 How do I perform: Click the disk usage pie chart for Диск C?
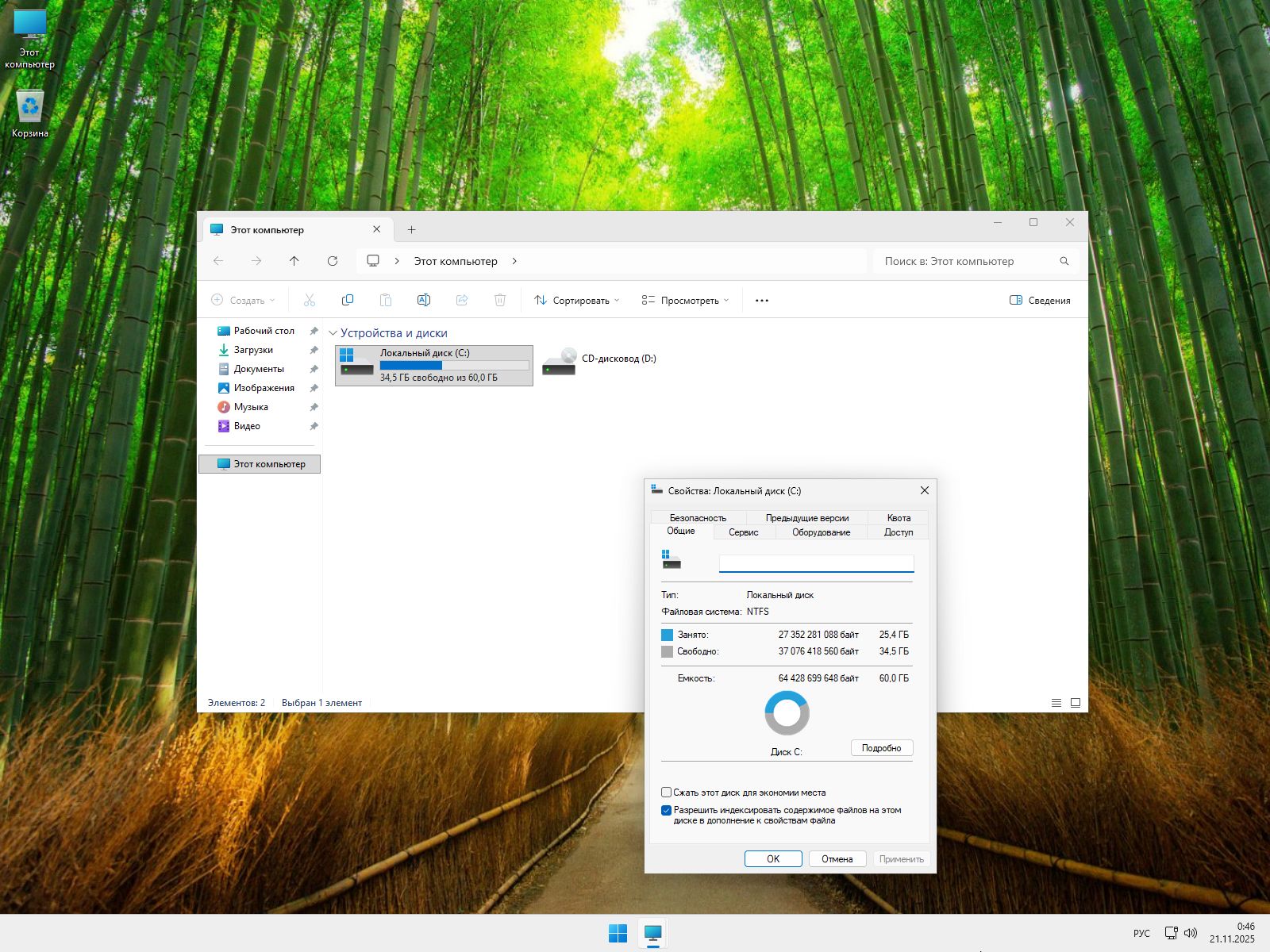(x=787, y=712)
